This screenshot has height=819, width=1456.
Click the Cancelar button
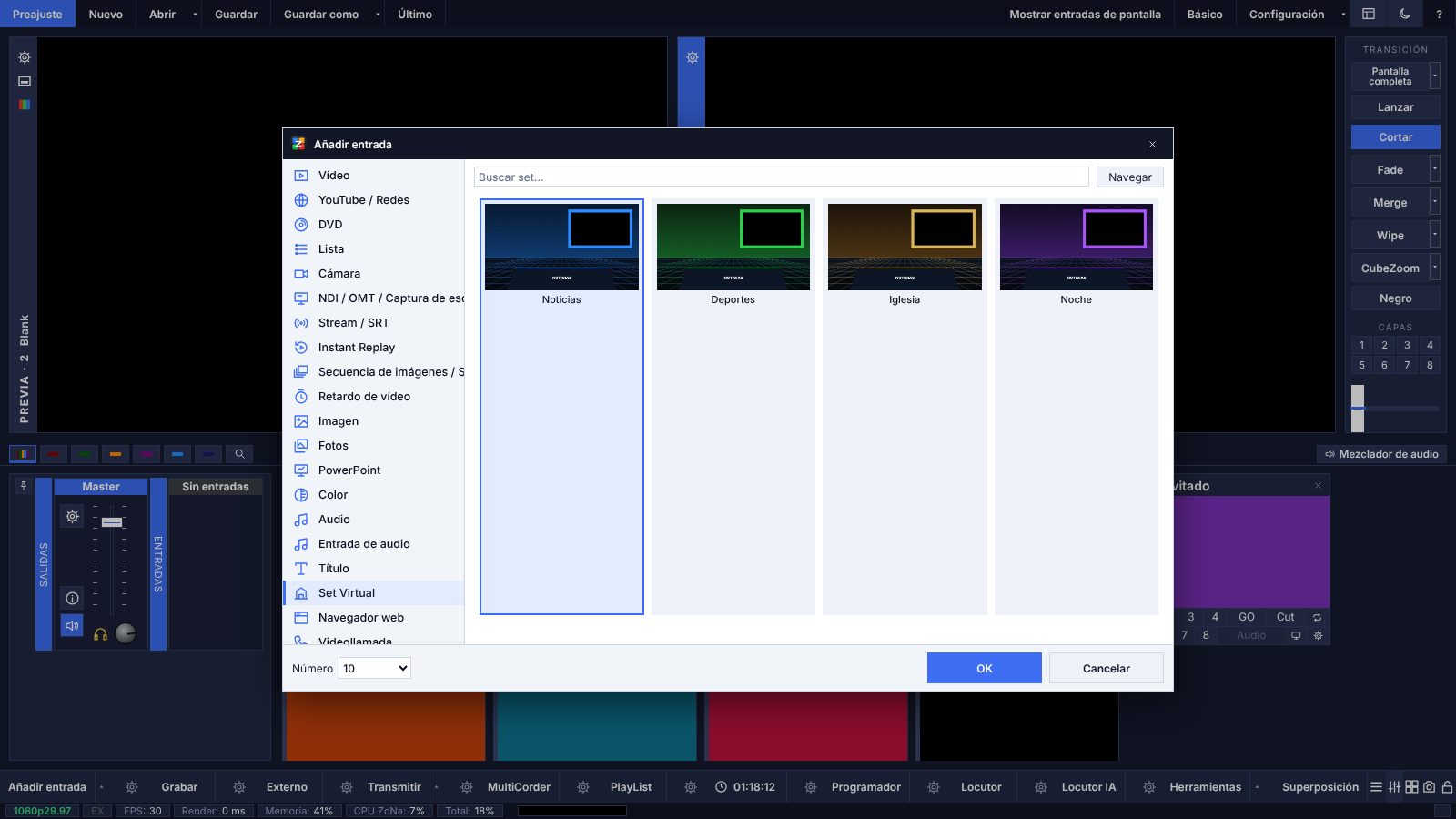[1107, 668]
